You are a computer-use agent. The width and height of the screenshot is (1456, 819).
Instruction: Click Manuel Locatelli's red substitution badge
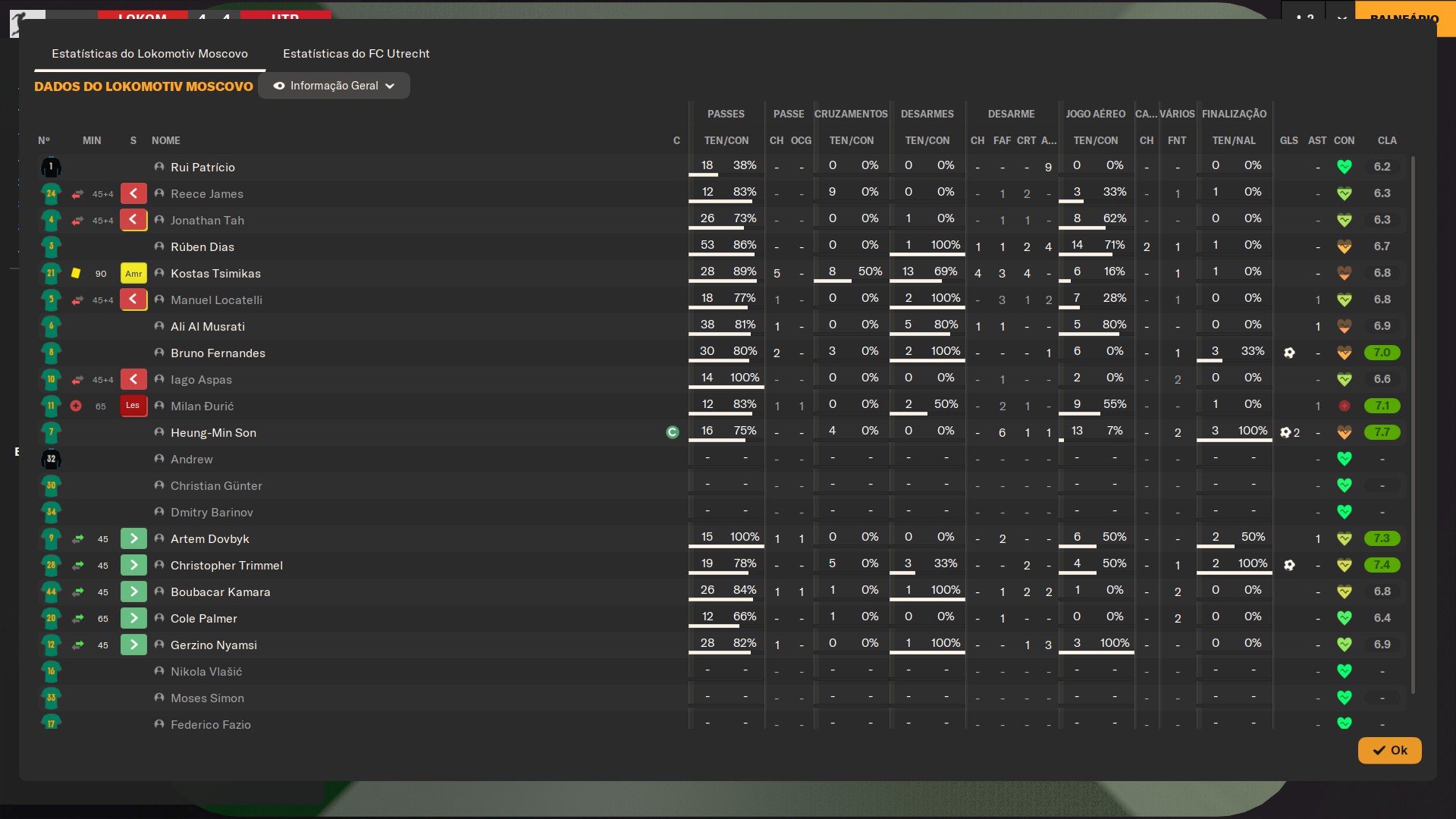133,300
